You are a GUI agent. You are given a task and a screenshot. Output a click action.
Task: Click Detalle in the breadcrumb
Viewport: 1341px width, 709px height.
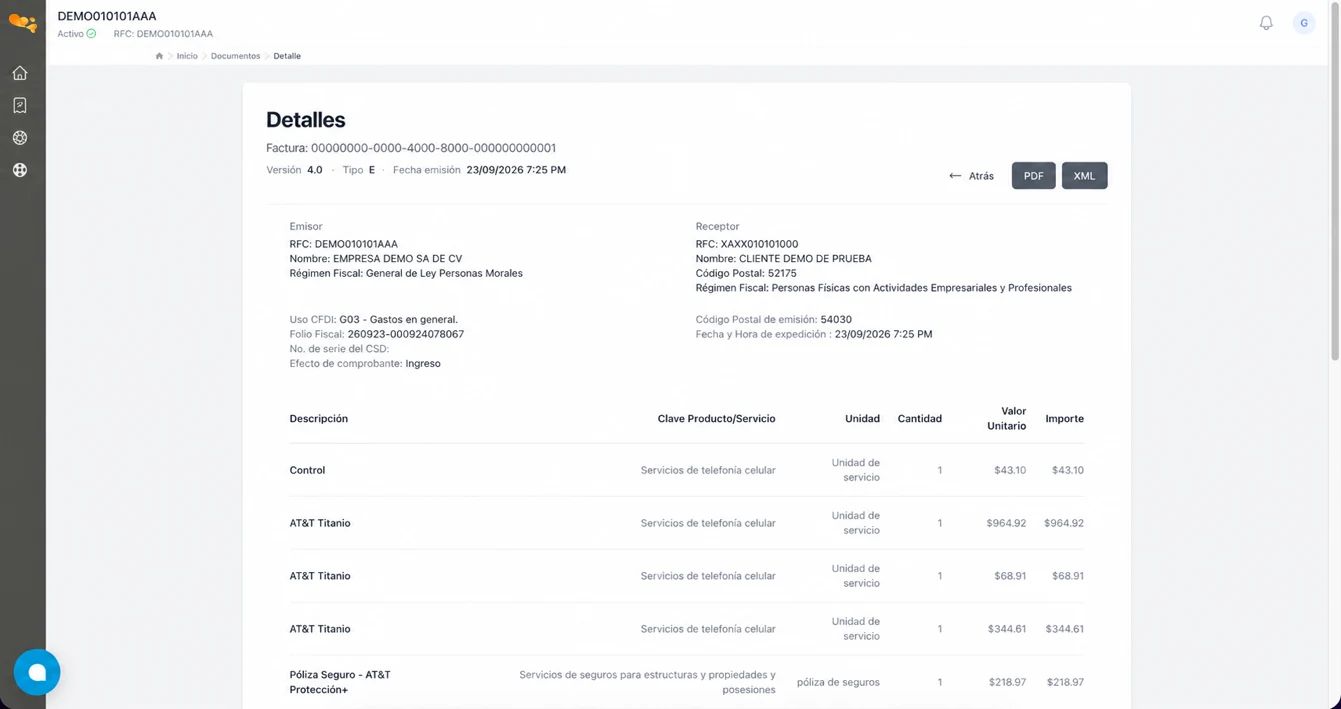pyautogui.click(x=287, y=56)
